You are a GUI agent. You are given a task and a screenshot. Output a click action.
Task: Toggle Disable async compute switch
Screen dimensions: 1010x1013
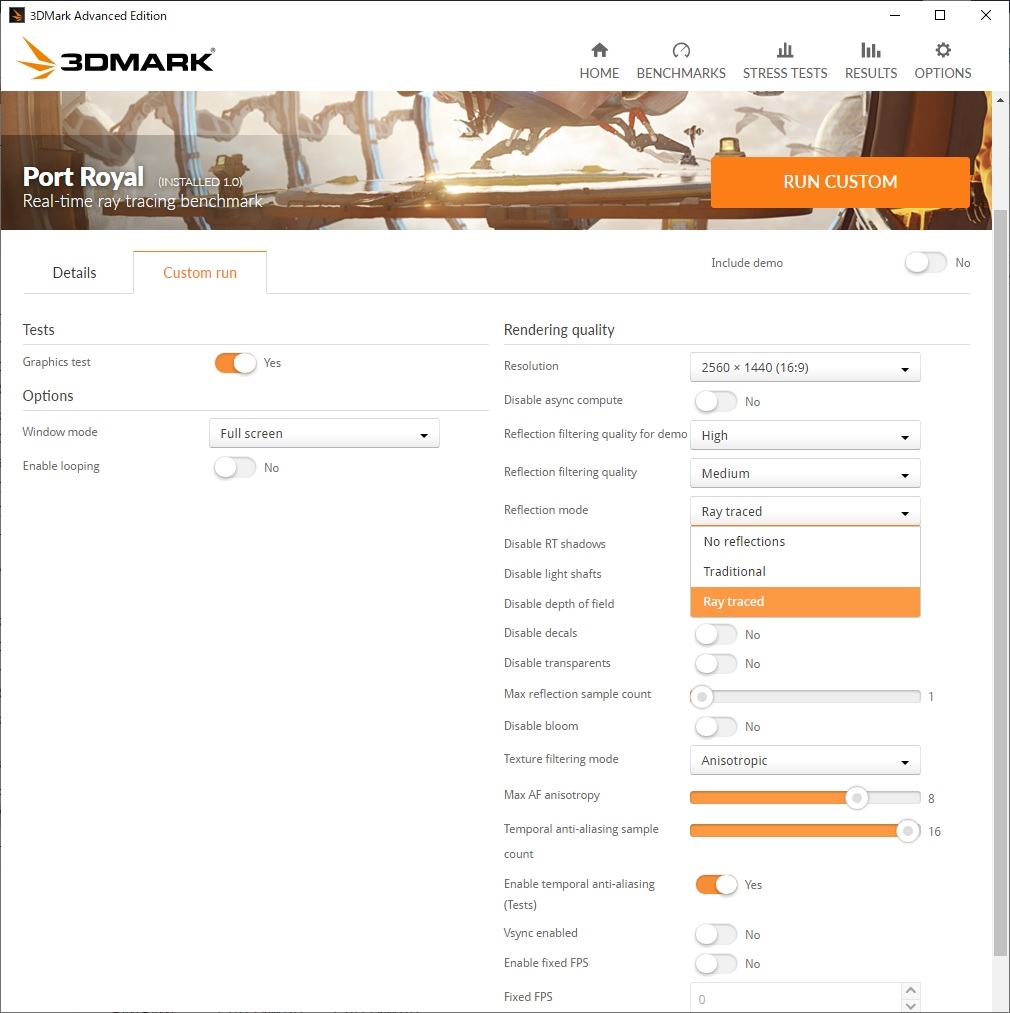tap(715, 401)
